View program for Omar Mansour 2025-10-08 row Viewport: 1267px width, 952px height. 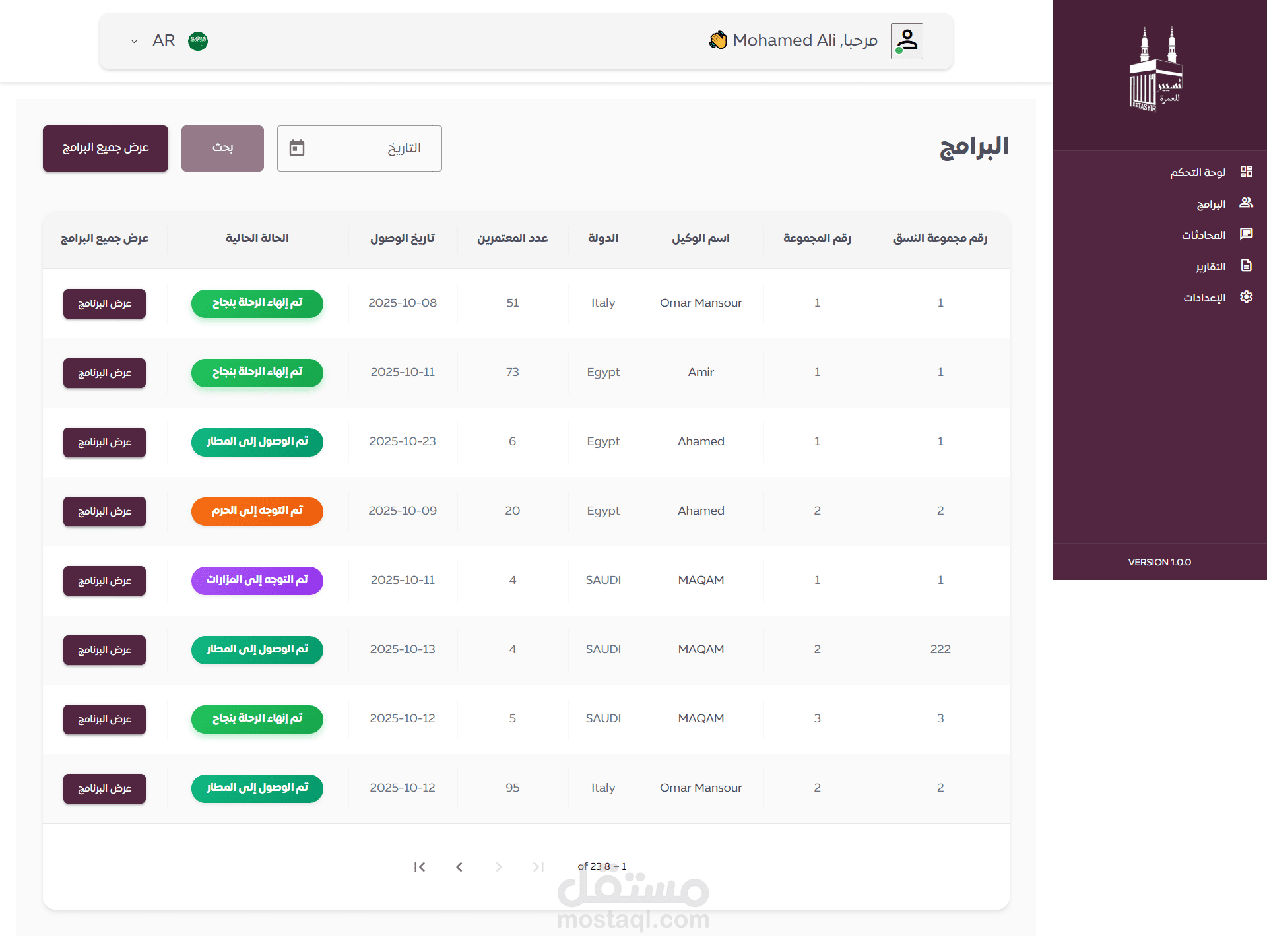(104, 303)
